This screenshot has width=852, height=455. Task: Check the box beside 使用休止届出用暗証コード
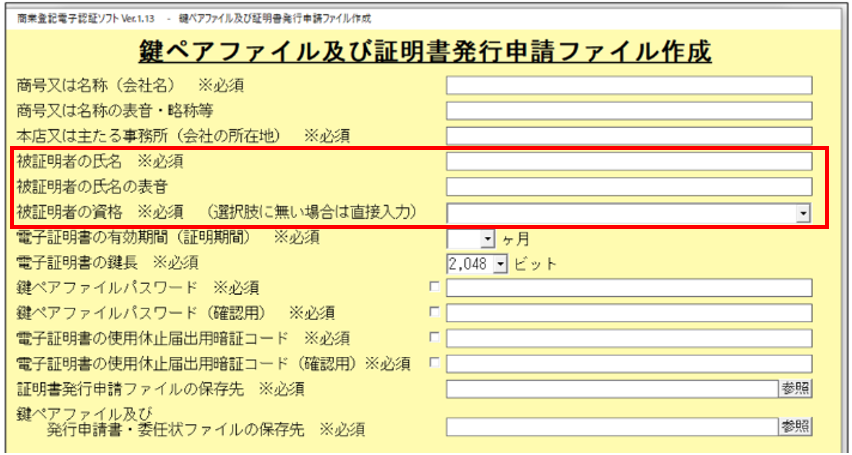tap(434, 338)
